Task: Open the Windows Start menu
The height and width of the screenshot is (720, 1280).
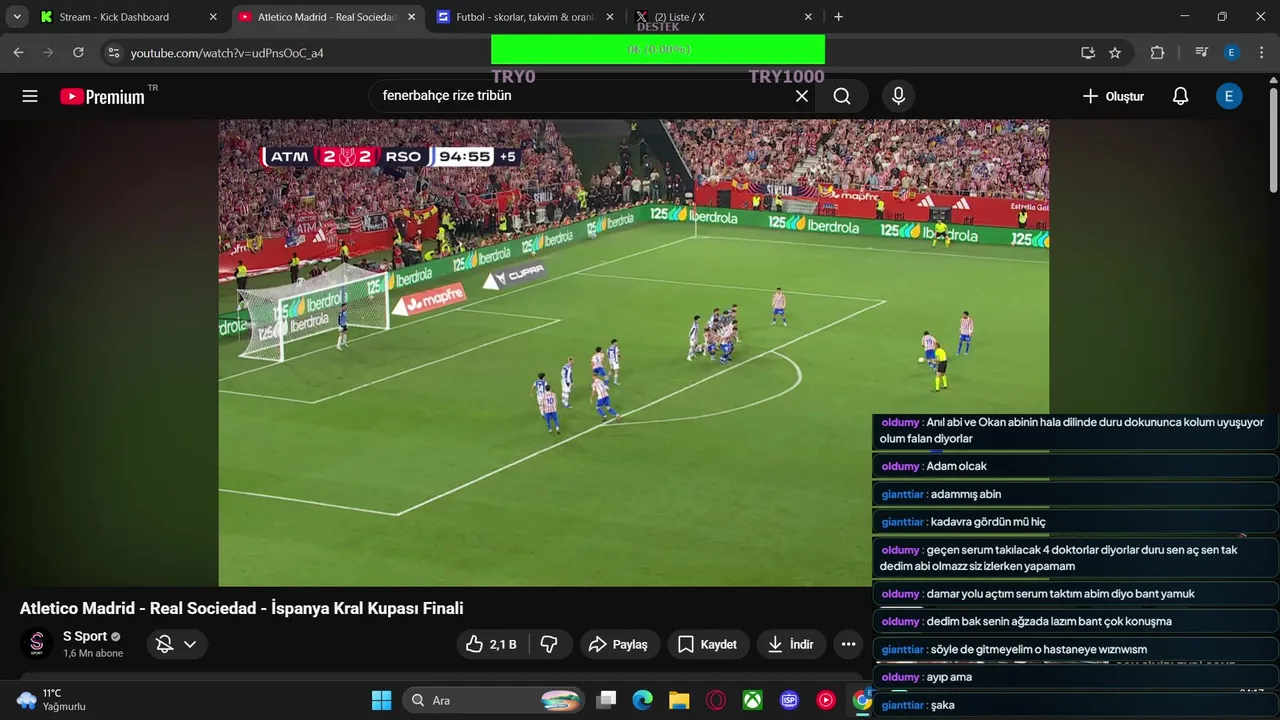Action: click(x=381, y=700)
